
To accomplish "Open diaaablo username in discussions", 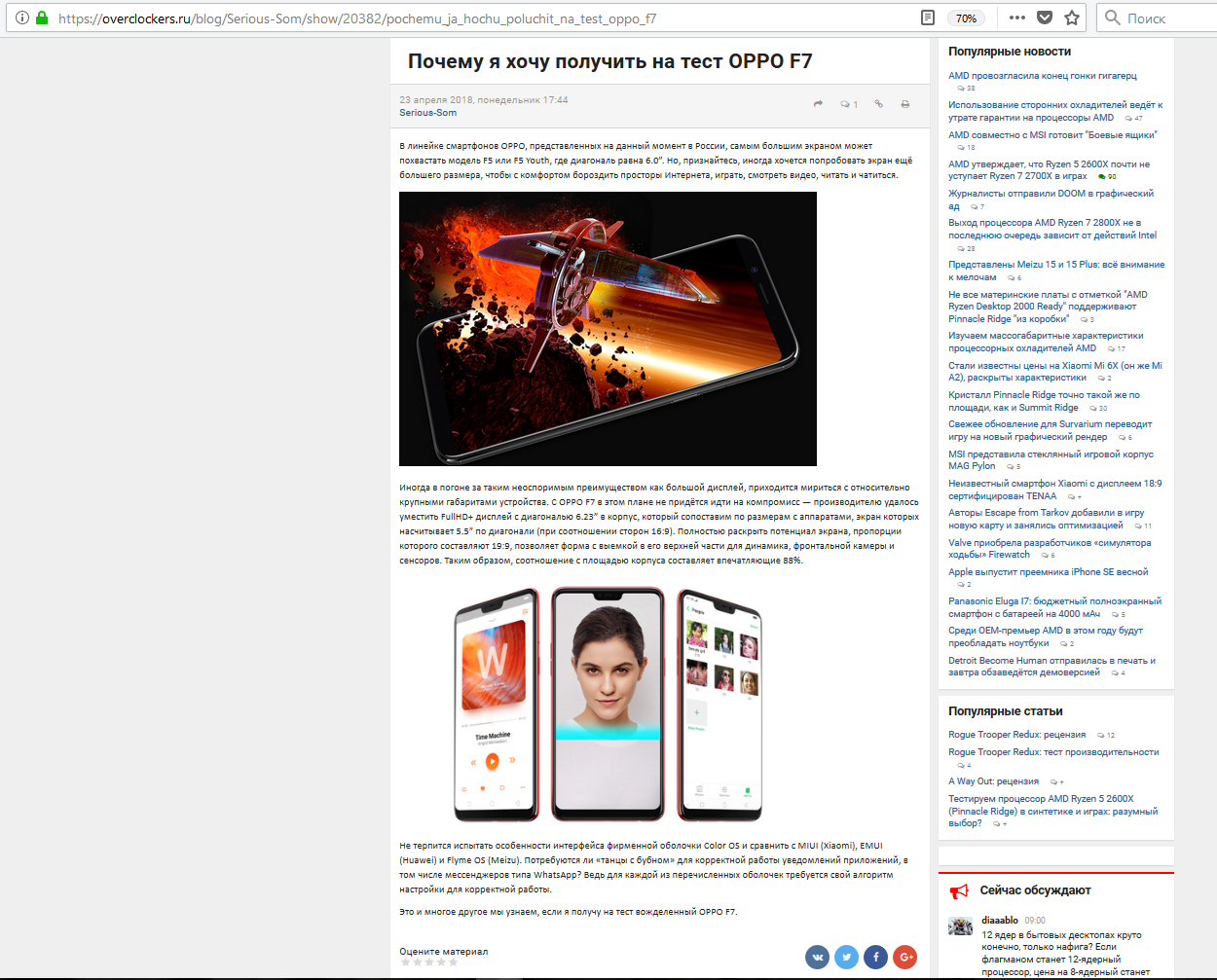I will (999, 920).
